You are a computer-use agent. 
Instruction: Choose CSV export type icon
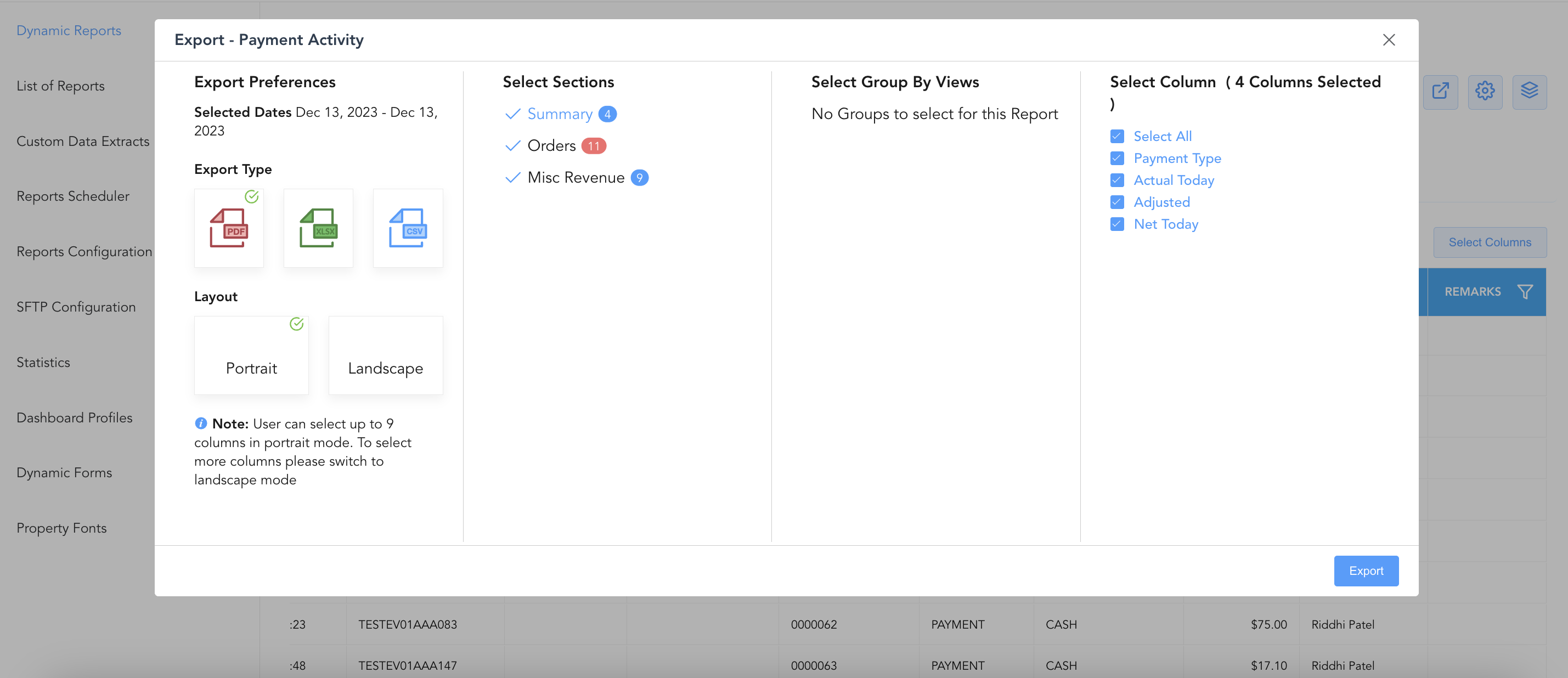pos(407,228)
